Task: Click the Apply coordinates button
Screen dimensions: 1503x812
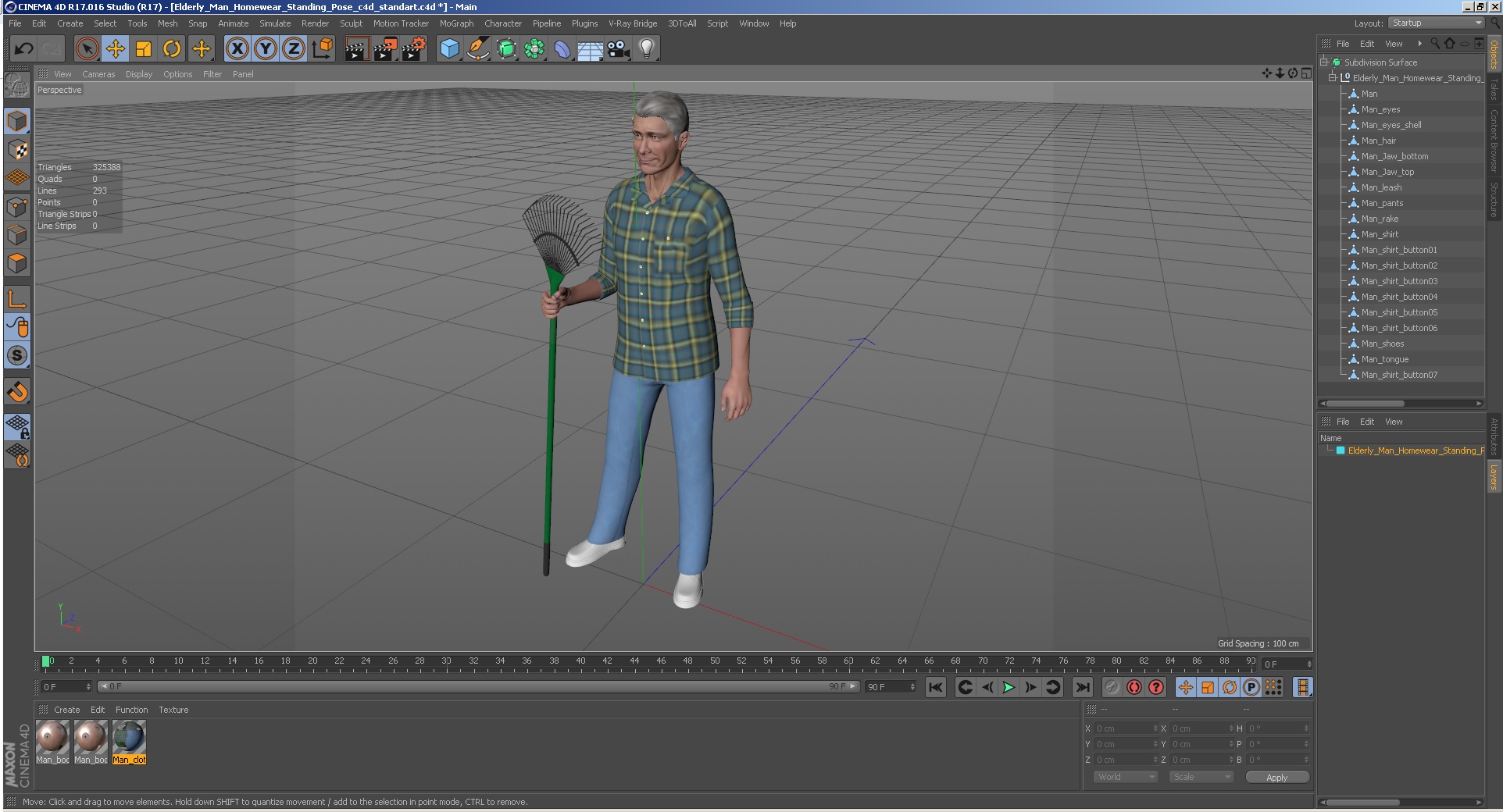Action: (x=1277, y=777)
